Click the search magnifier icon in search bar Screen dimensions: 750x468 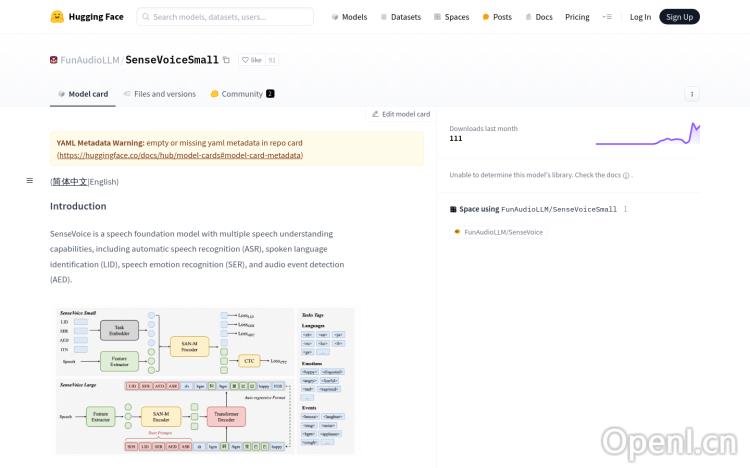click(x=146, y=17)
